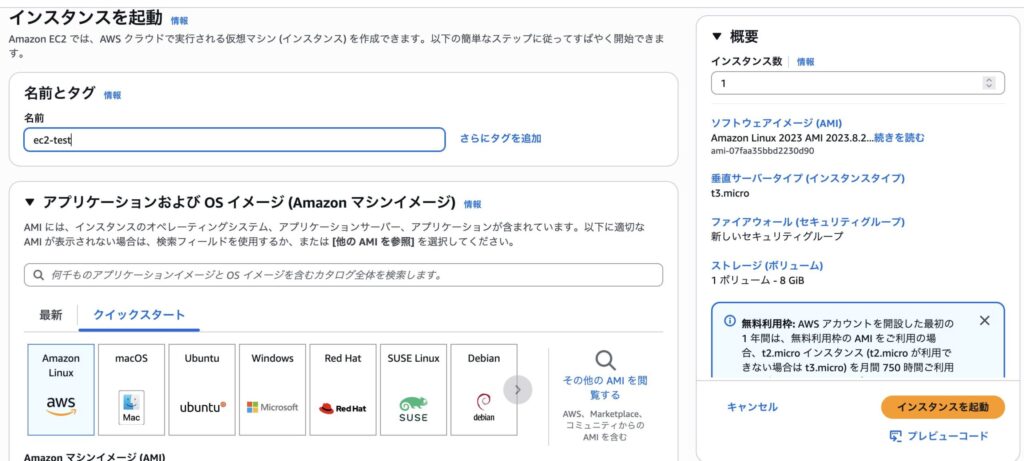
Task: Click 垂直サーバータイプ (インスタンスタイプ) summary link
Action: [x=808, y=179]
